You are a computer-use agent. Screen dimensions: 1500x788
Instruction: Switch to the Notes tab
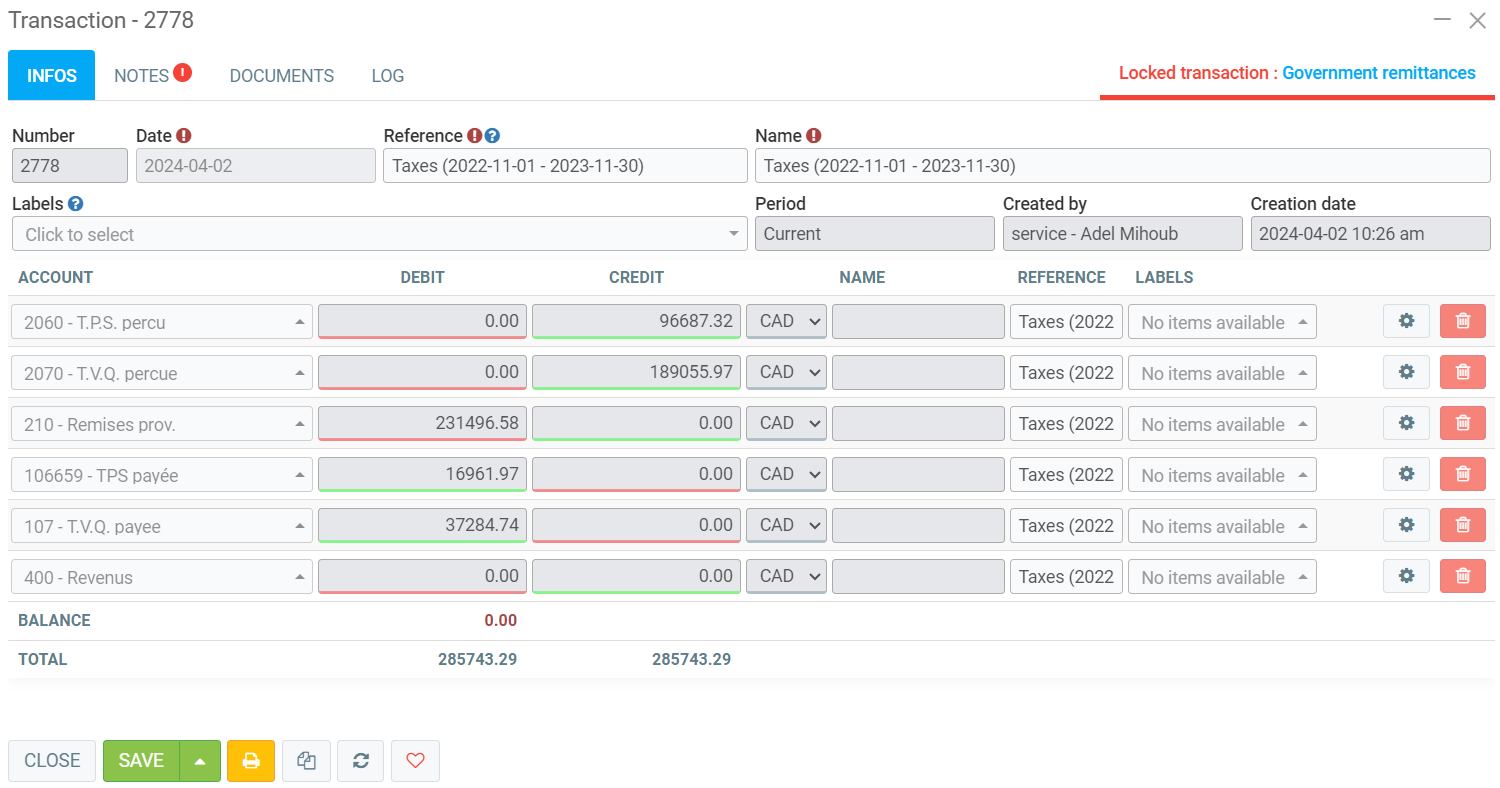[142, 76]
